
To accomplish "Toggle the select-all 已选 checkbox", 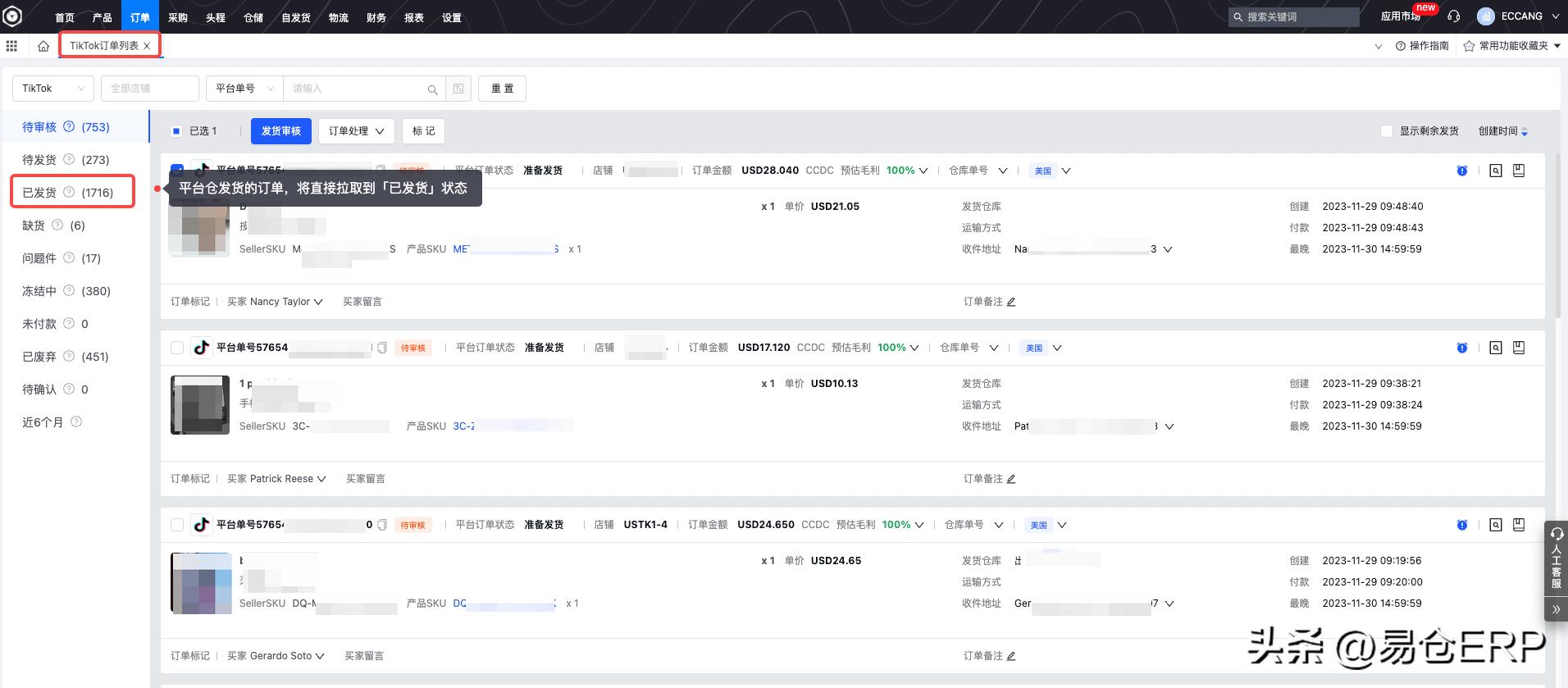I will pyautogui.click(x=176, y=131).
